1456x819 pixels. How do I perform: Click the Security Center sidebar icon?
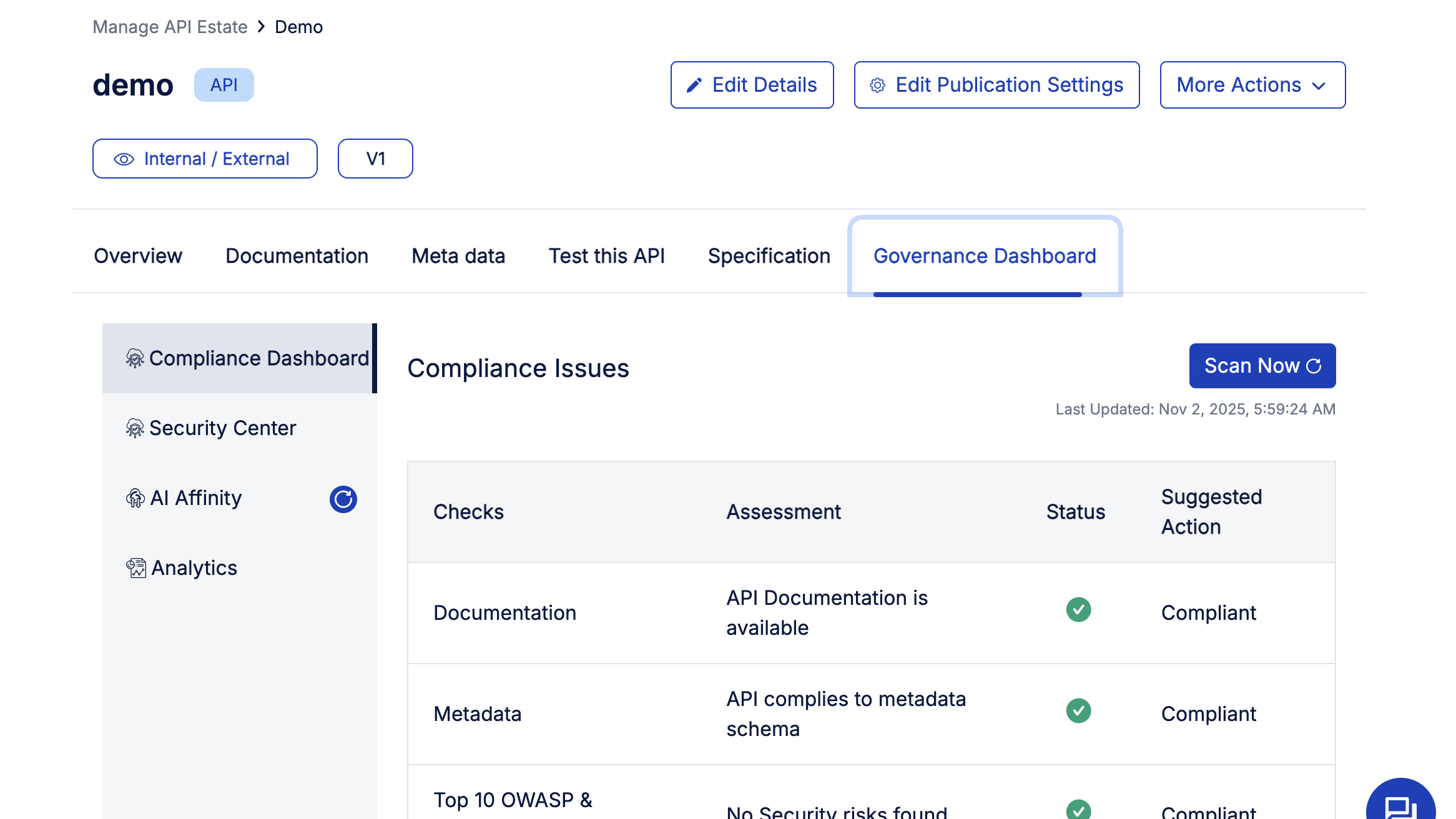135,428
